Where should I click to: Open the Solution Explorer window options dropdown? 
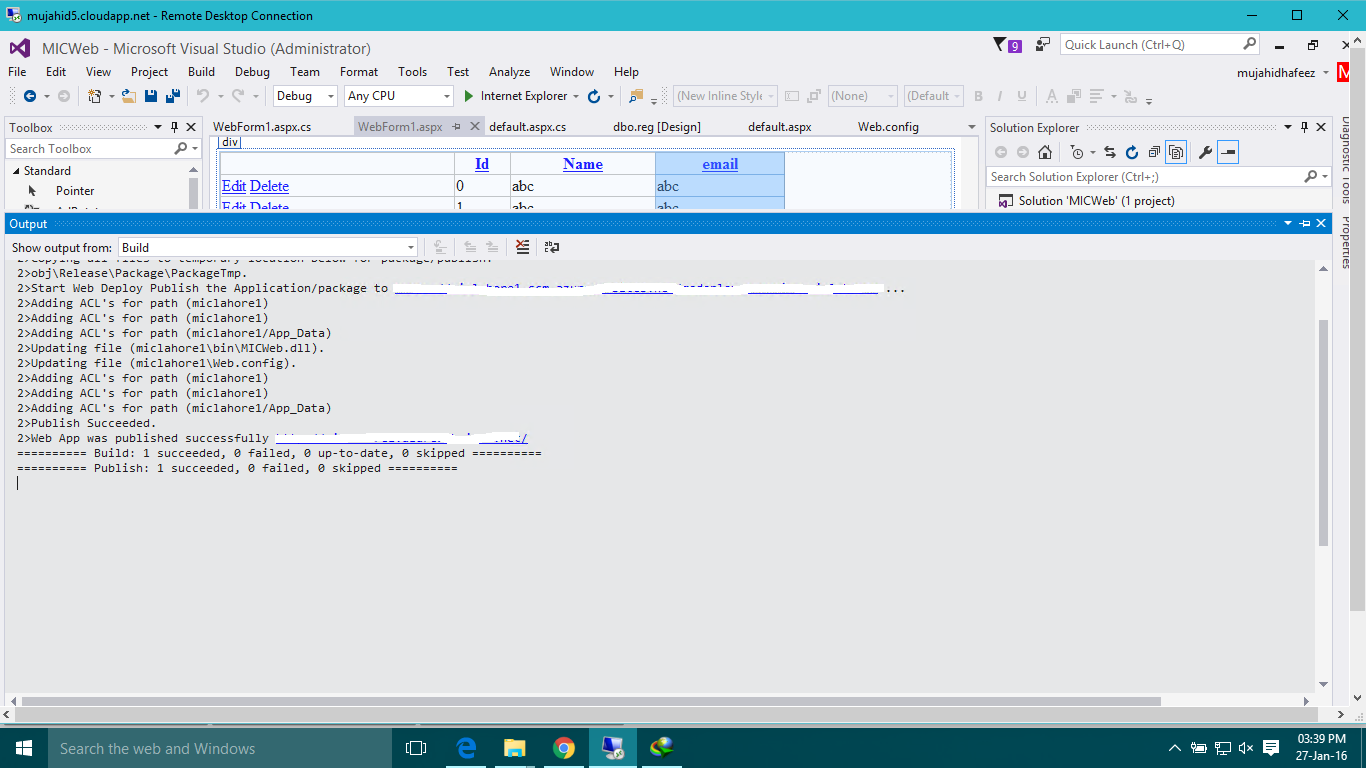point(1290,127)
